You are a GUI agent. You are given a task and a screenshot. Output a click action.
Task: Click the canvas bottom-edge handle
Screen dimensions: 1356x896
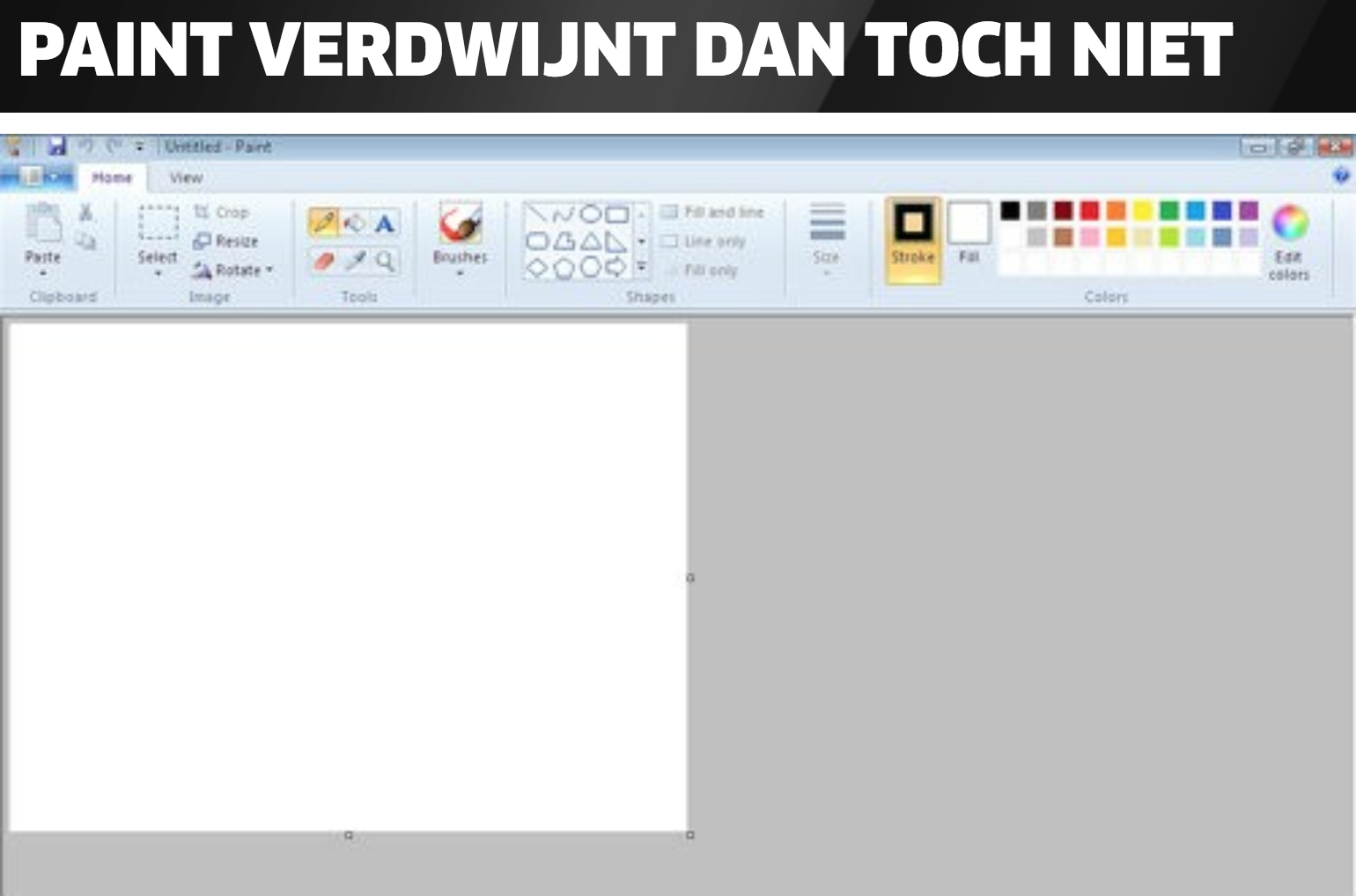coord(349,834)
